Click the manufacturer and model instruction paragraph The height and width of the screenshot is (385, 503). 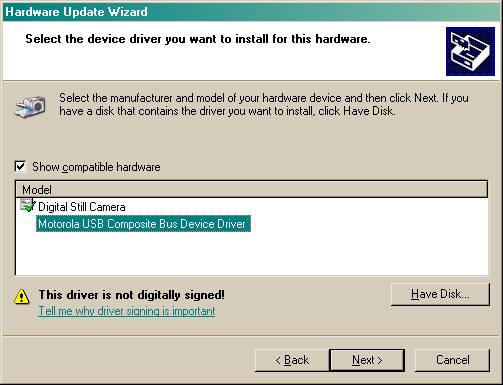264,104
